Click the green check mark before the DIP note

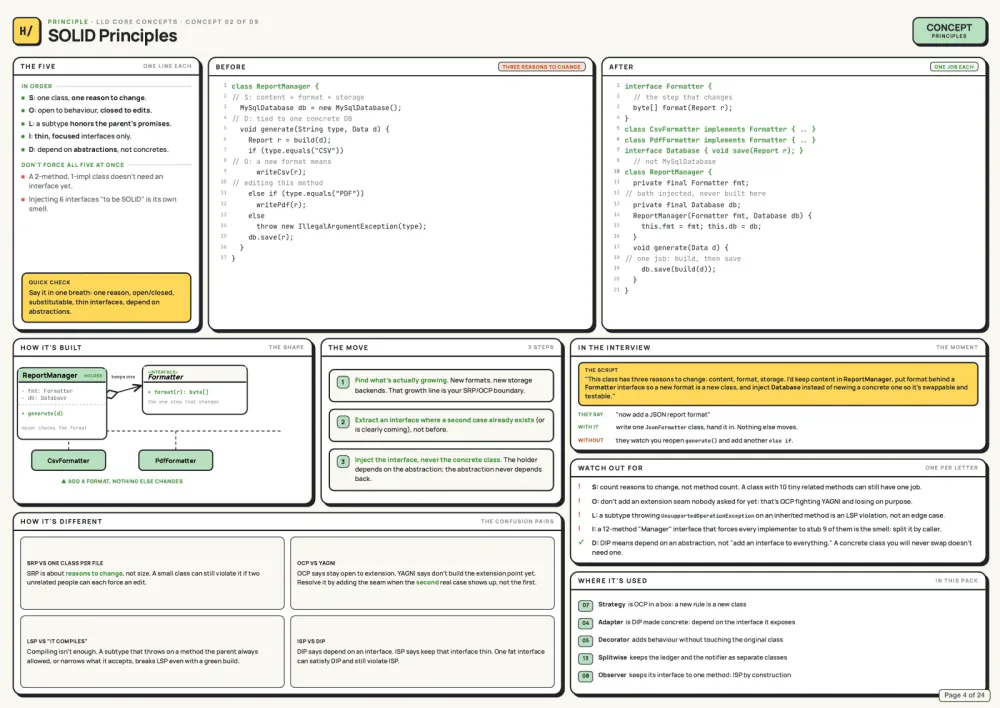pos(581,542)
